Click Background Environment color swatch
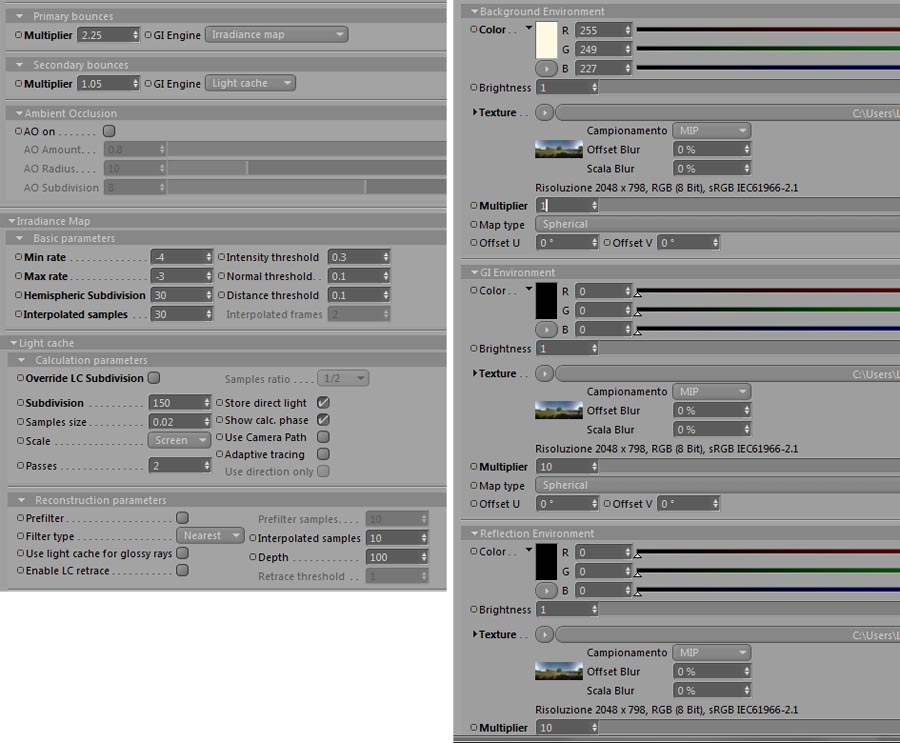 coord(546,40)
